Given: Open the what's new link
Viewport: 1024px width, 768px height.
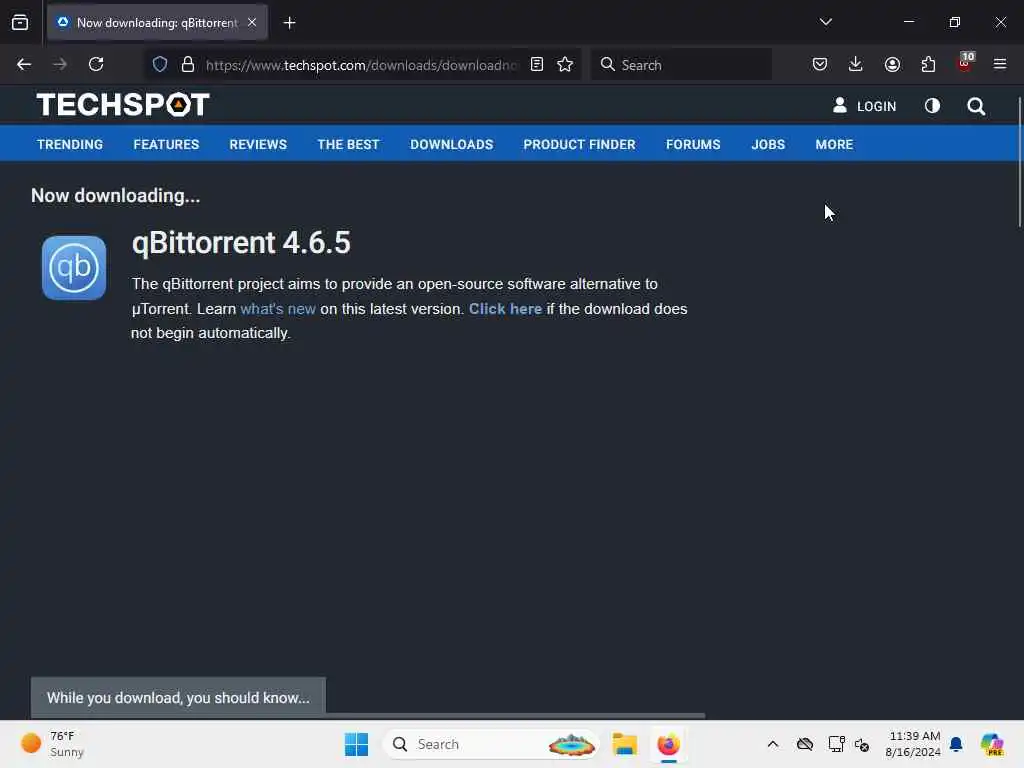Looking at the screenshot, I should coord(278,309).
